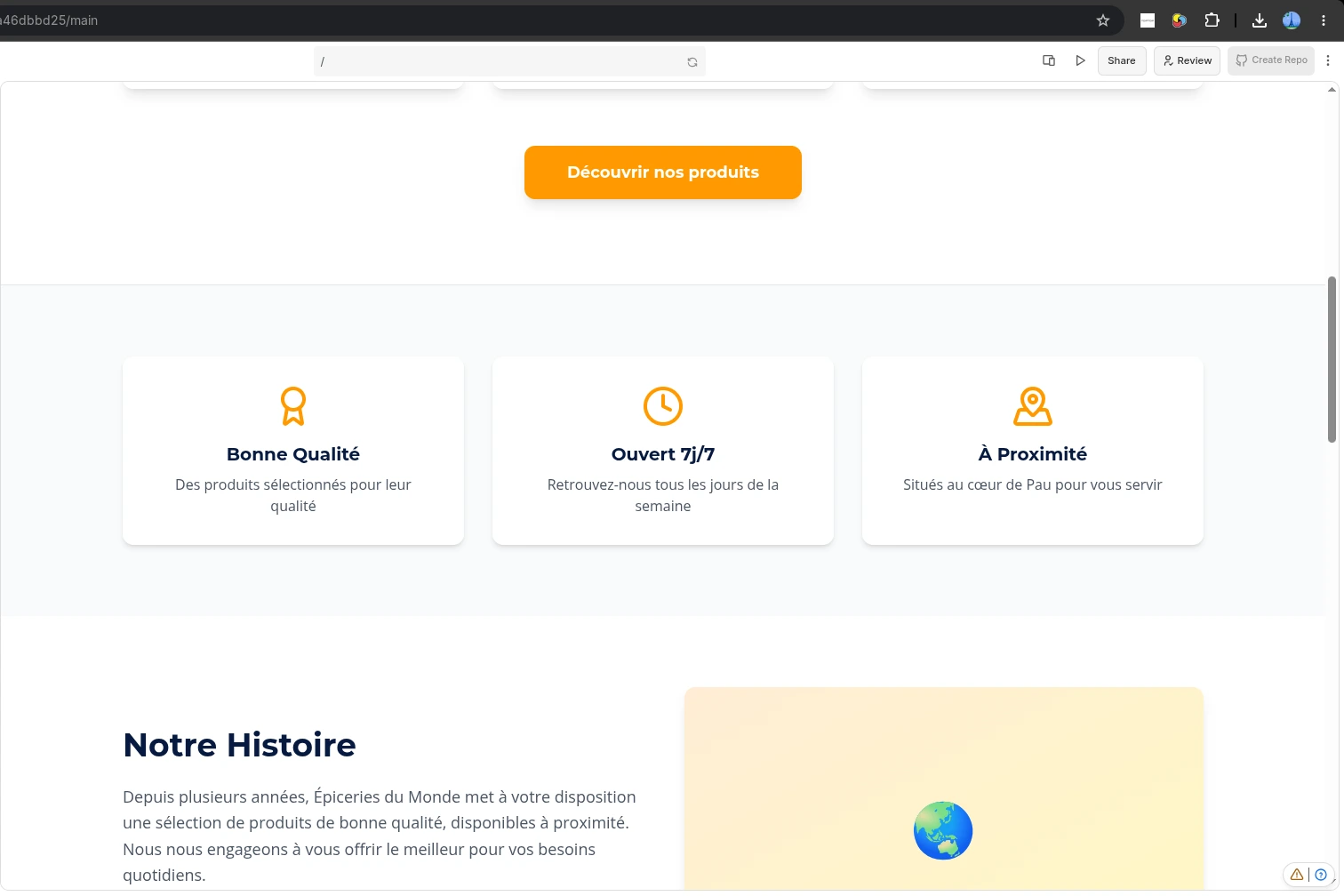Click the colorful circular extension icon
Viewport: 1344px width, 896px height.
tap(1180, 20)
